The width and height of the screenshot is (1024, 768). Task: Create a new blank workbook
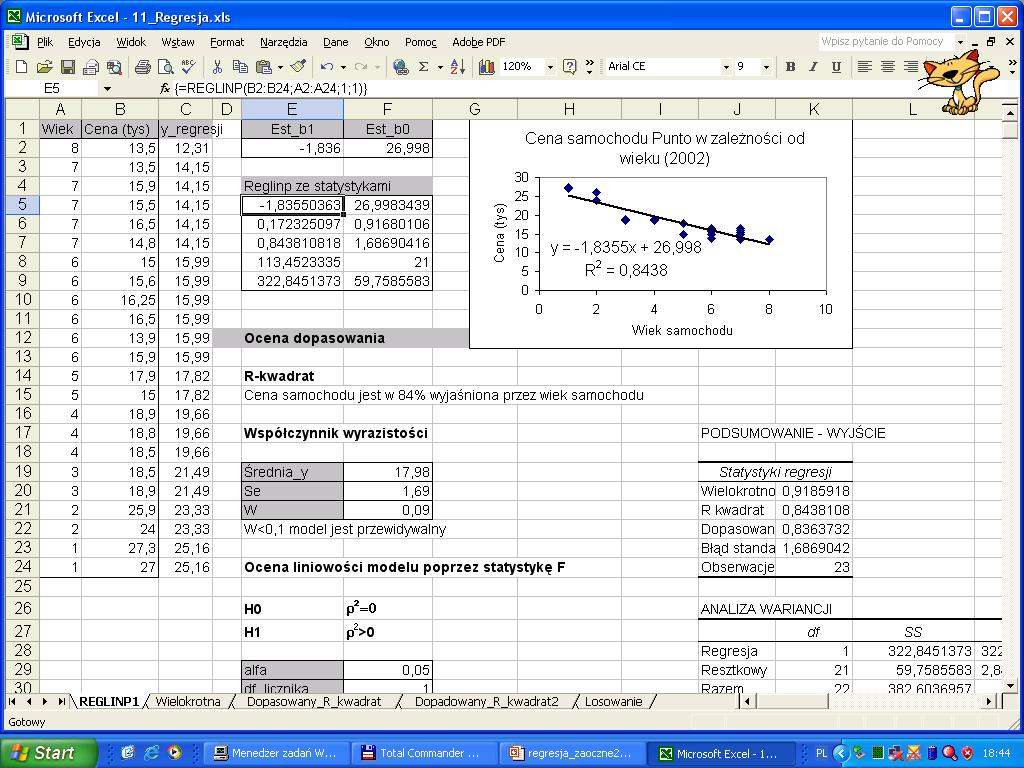pos(21,67)
